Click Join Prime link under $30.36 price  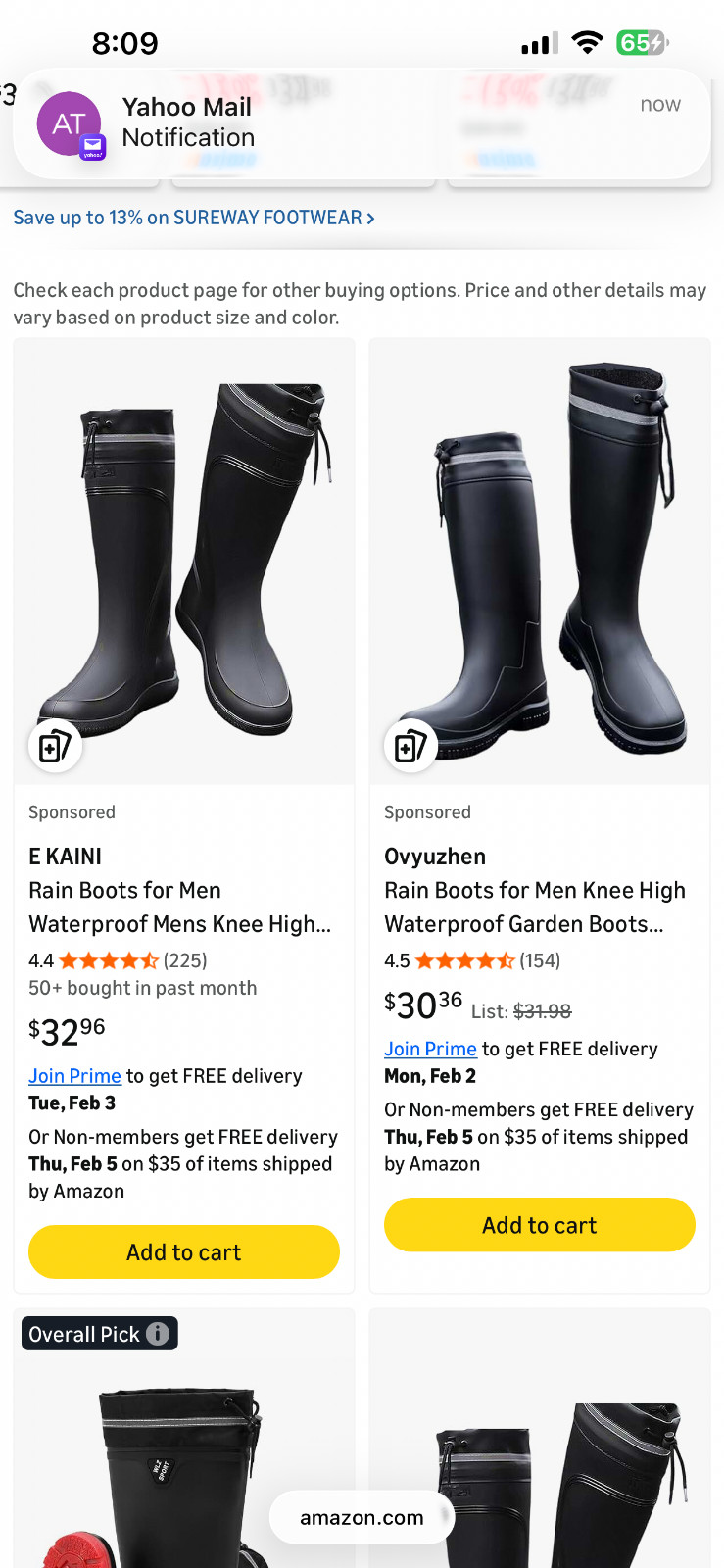[x=430, y=1049]
